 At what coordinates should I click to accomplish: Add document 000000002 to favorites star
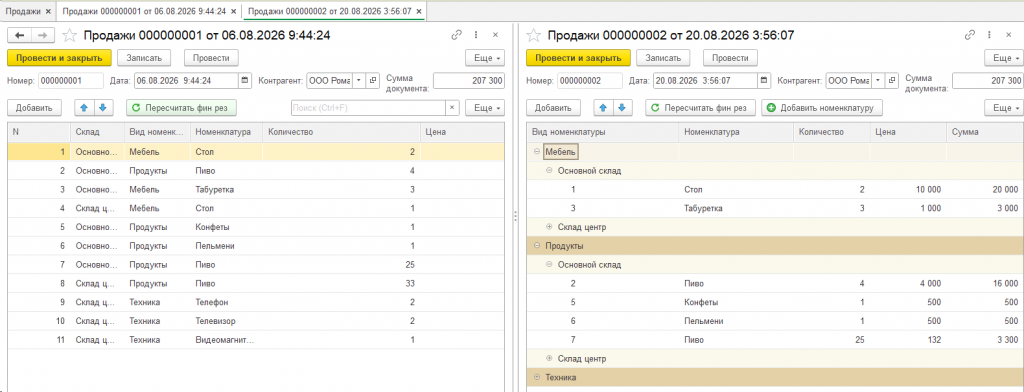pyautogui.click(x=534, y=35)
